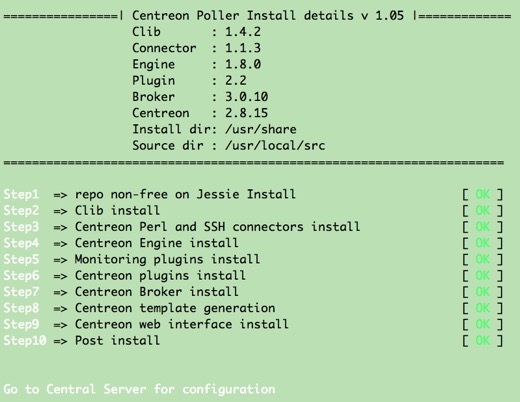520x402 pixels.
Task: Click 'Centreon template generation' step text
Action: (x=175, y=308)
